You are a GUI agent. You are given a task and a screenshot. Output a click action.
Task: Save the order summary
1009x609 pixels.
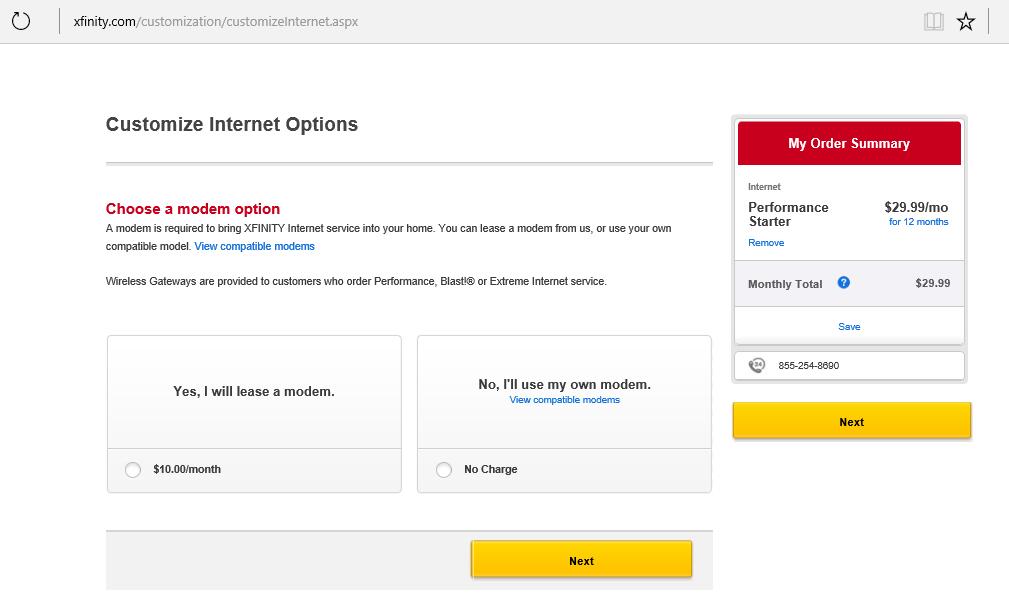pos(849,326)
